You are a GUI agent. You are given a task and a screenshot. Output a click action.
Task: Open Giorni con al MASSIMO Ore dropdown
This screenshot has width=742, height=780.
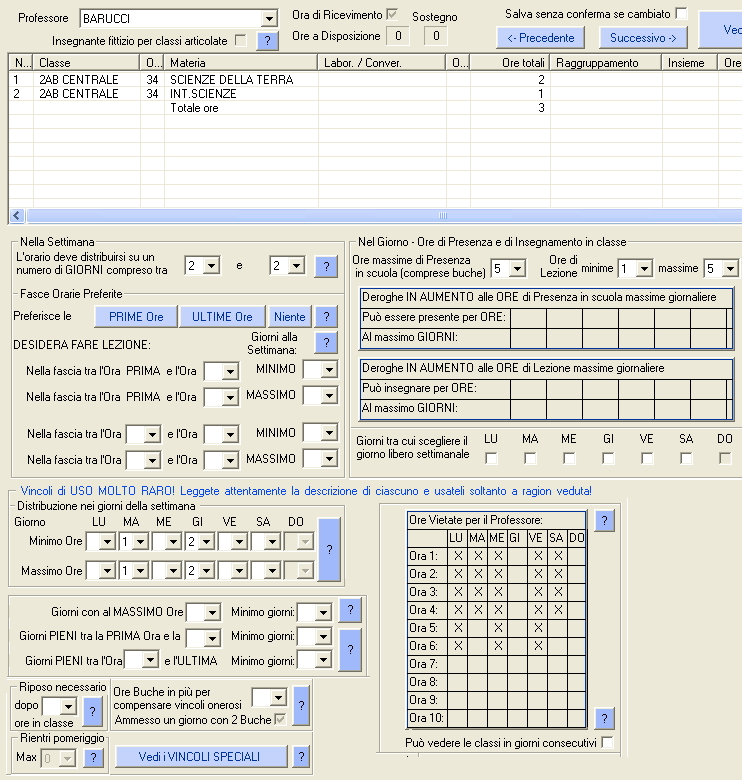[212, 612]
